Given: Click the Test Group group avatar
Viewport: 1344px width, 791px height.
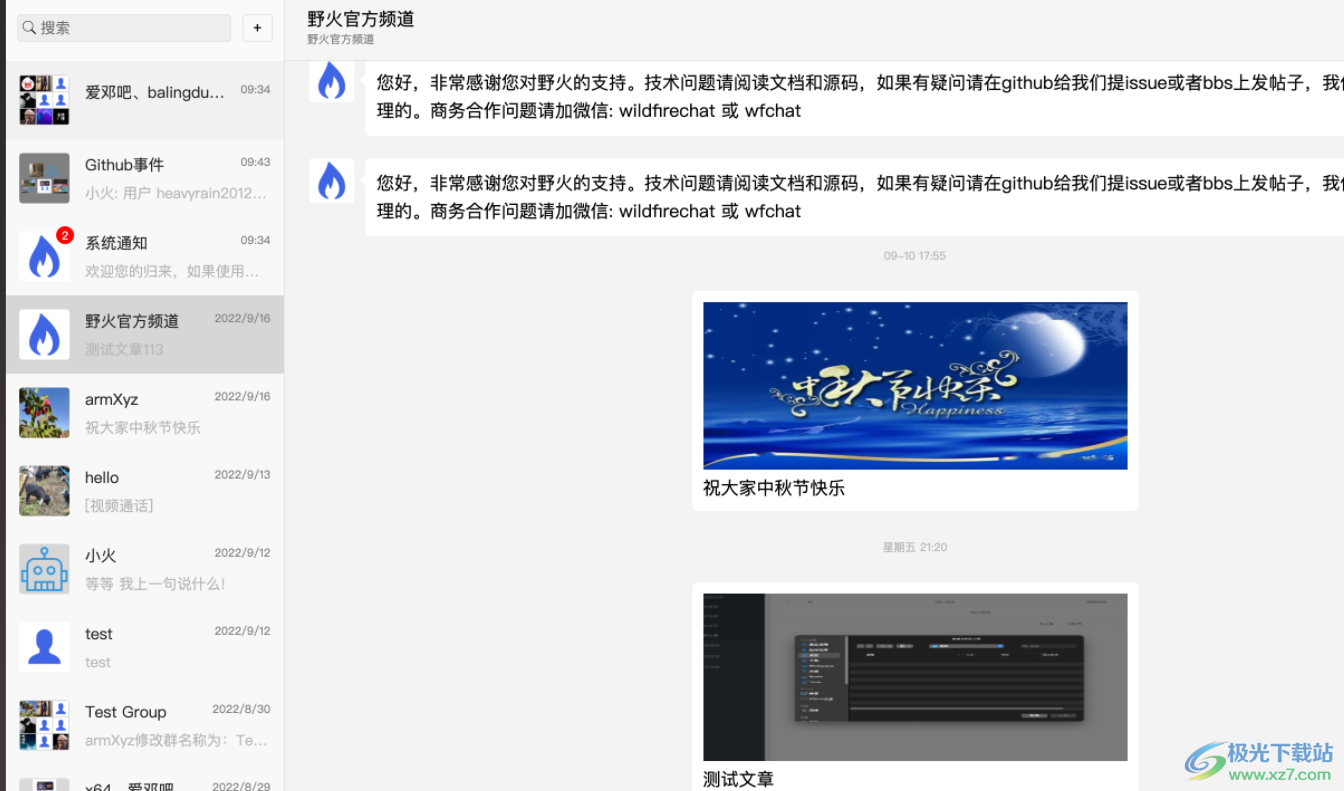Looking at the screenshot, I should tap(44, 724).
